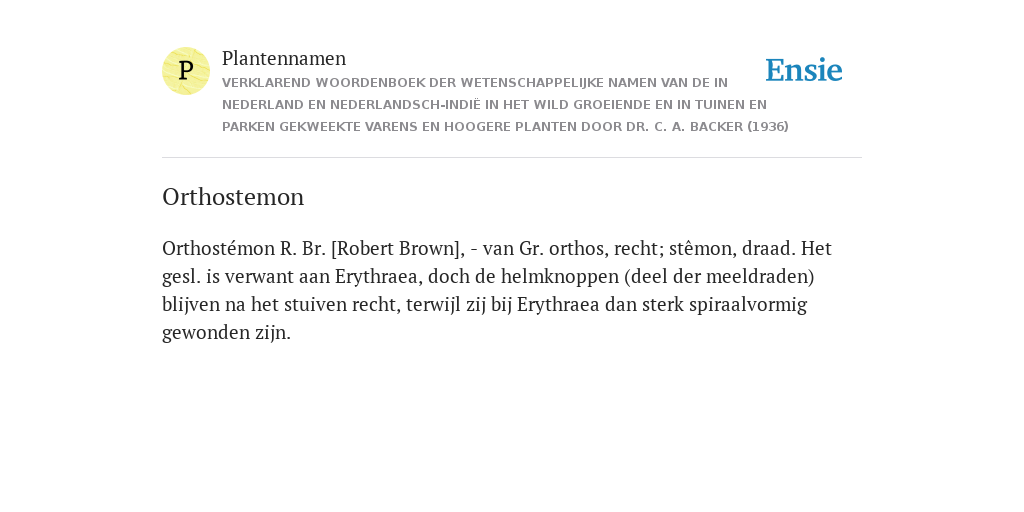Click the Orthostemon entry heading

coord(233,197)
